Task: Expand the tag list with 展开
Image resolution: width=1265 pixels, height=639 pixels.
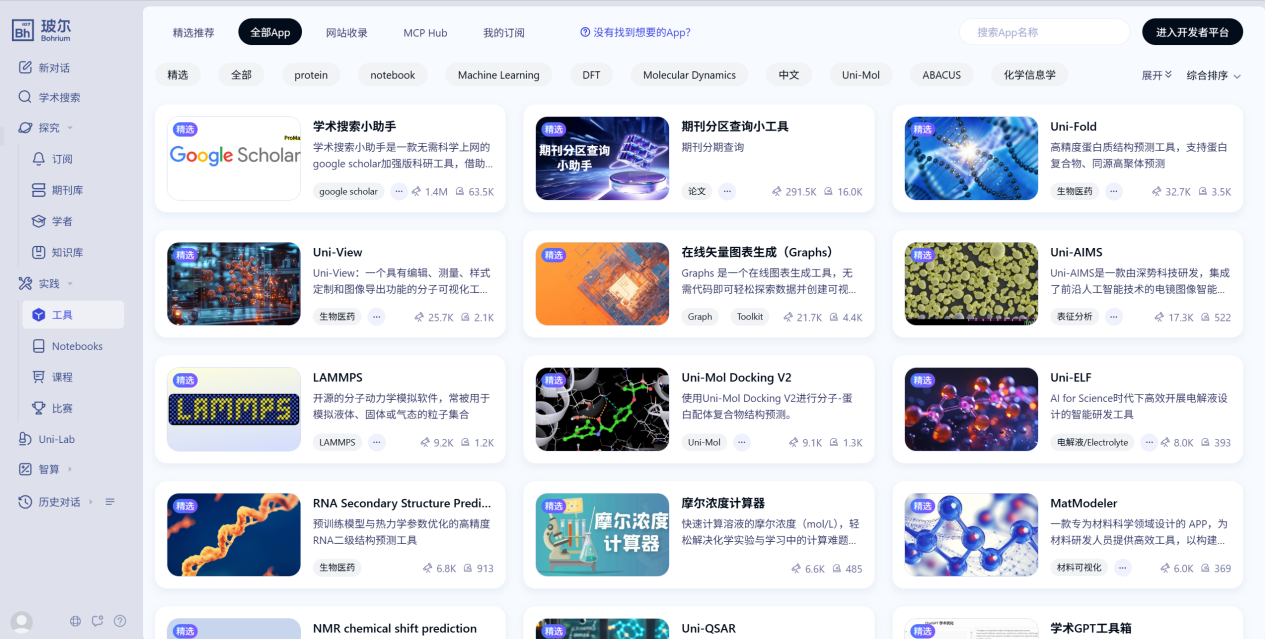Action: pos(1156,75)
